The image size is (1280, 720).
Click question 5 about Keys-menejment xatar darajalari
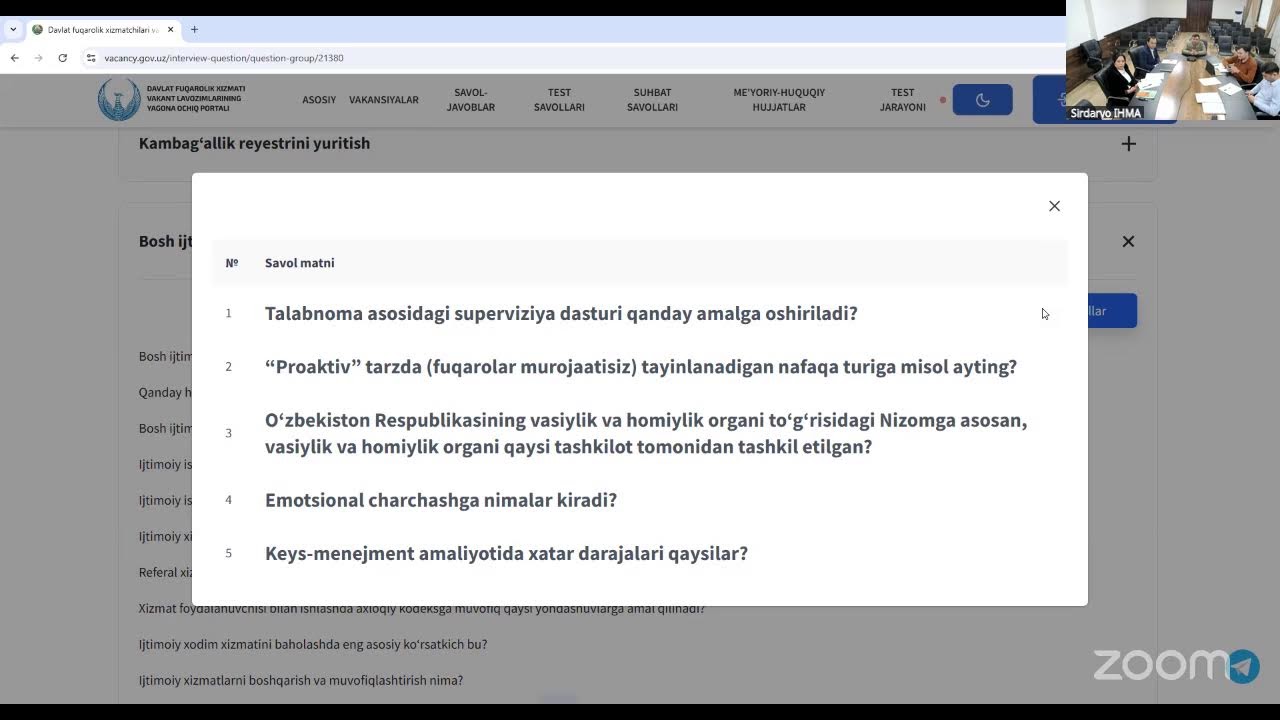point(506,553)
